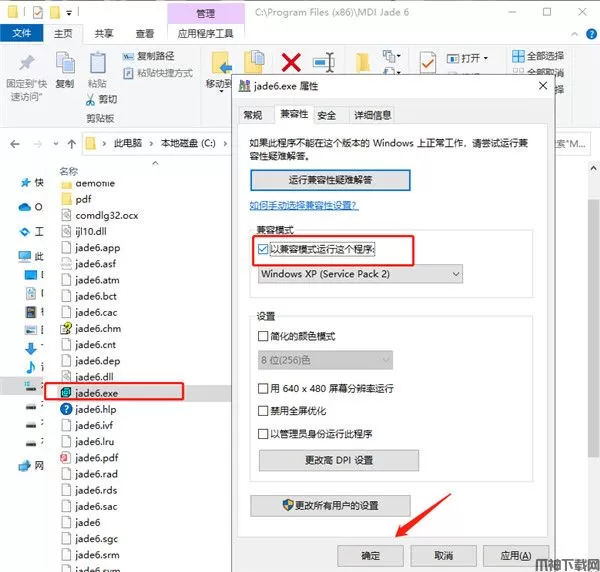600x572 pixels.
Task: Open the Details tab in properties dialog
Action: (x=372, y=115)
